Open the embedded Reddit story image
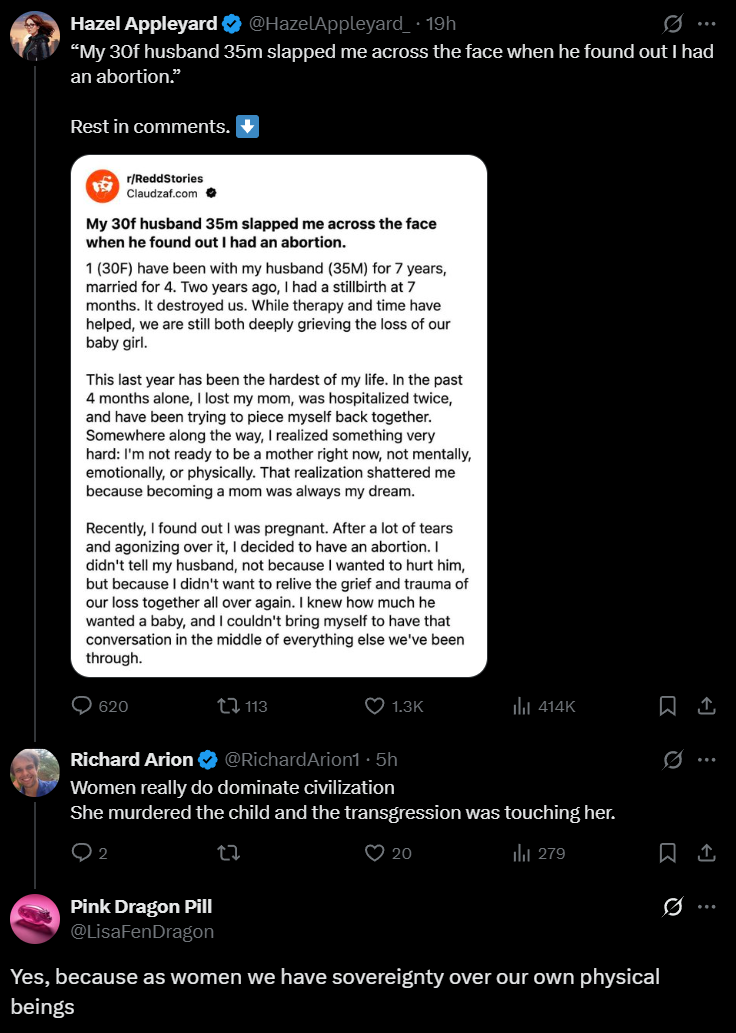The width and height of the screenshot is (736, 1033). point(279,416)
